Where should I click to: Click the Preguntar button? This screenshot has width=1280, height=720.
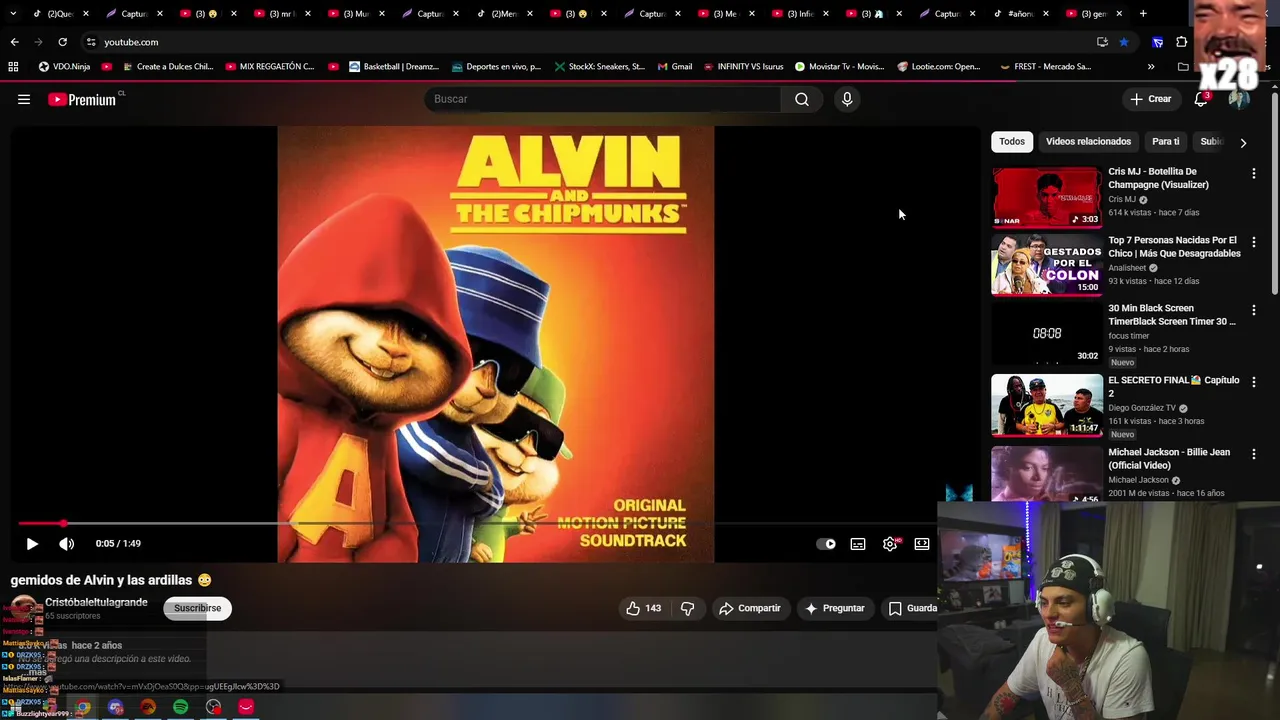coord(835,608)
